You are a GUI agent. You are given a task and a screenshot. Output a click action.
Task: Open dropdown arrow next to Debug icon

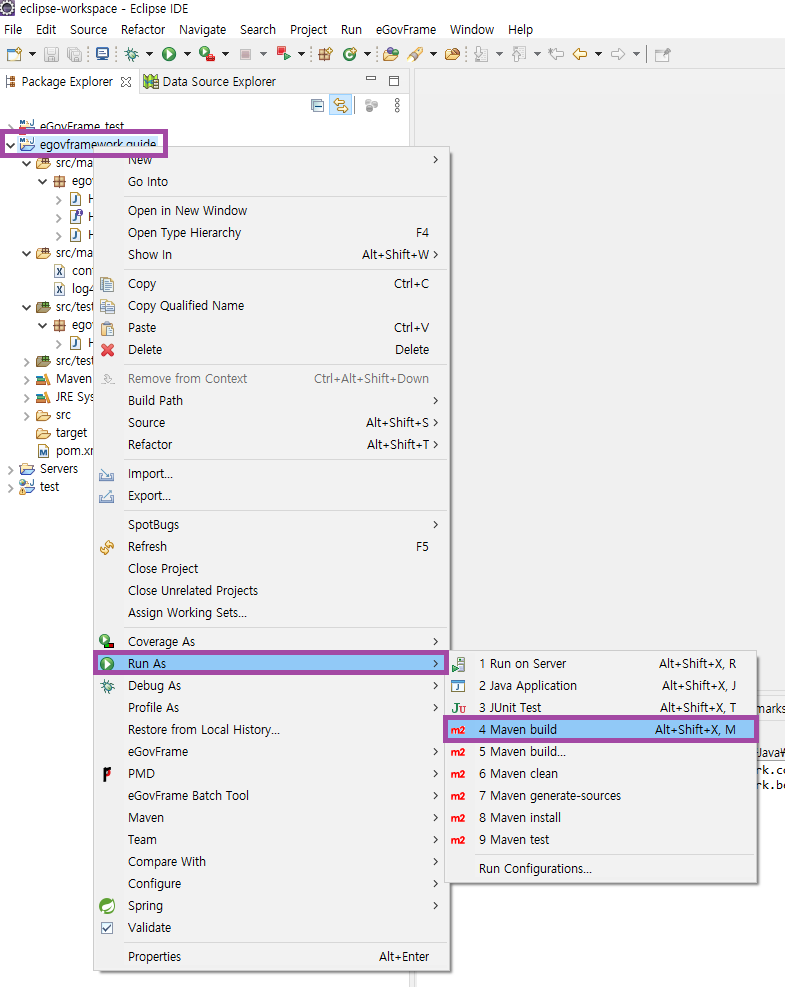point(149,54)
